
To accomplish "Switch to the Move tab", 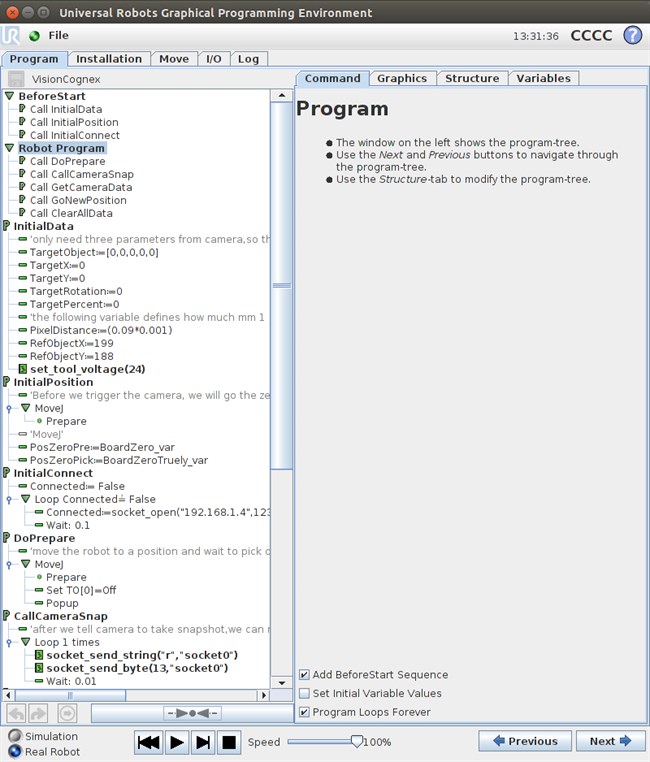I will tap(174, 59).
